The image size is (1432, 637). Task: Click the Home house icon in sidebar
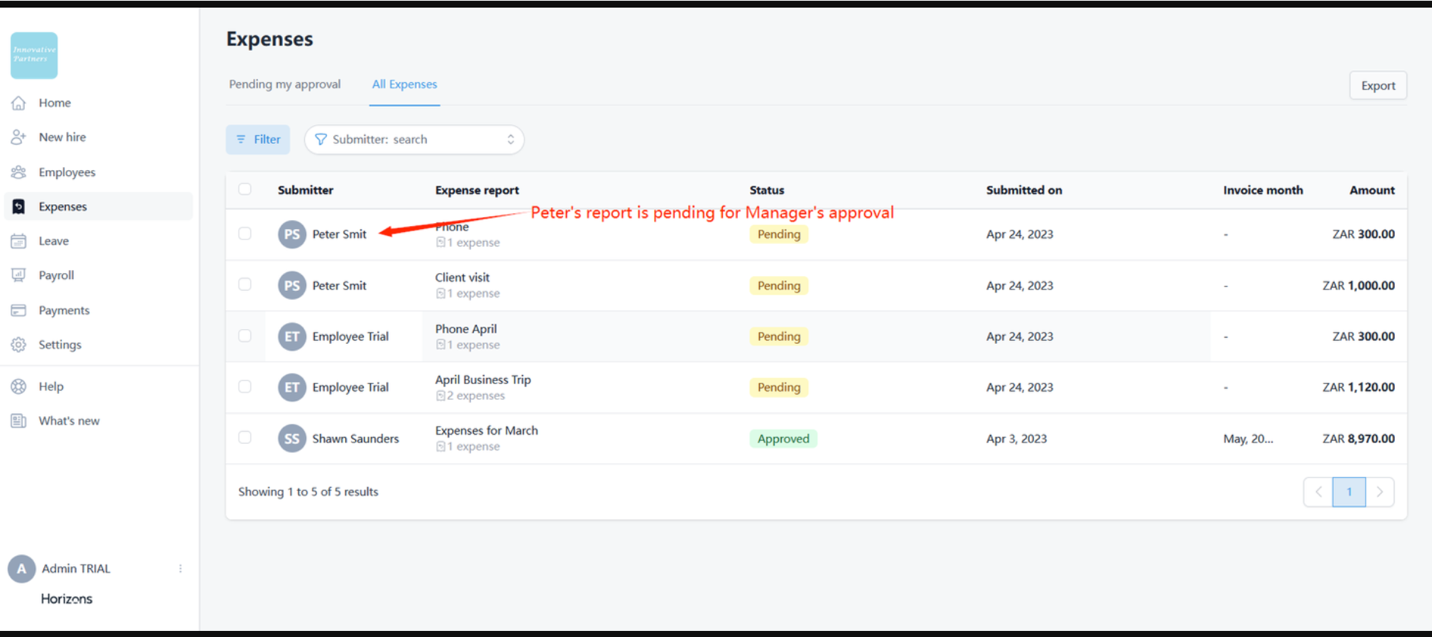pyautogui.click(x=18, y=103)
